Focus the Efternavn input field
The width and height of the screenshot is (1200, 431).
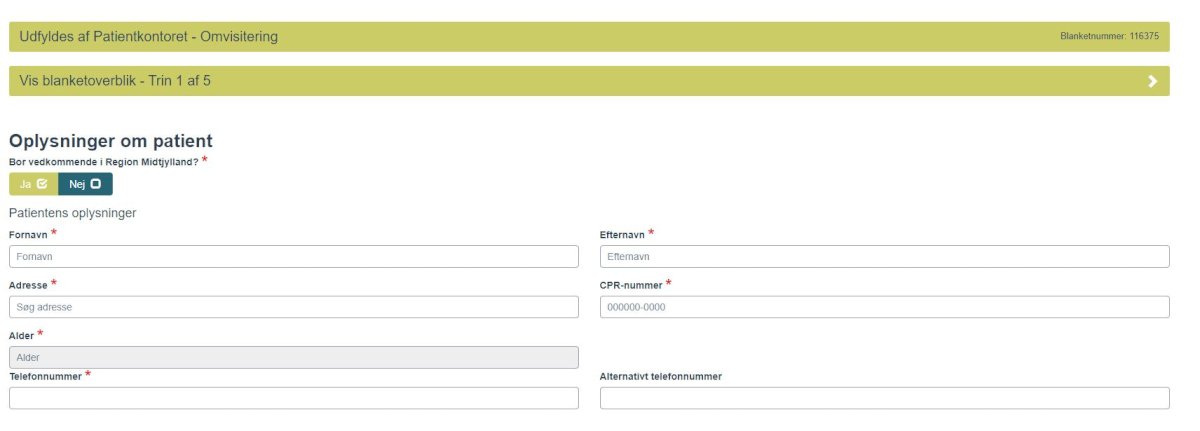pos(884,257)
